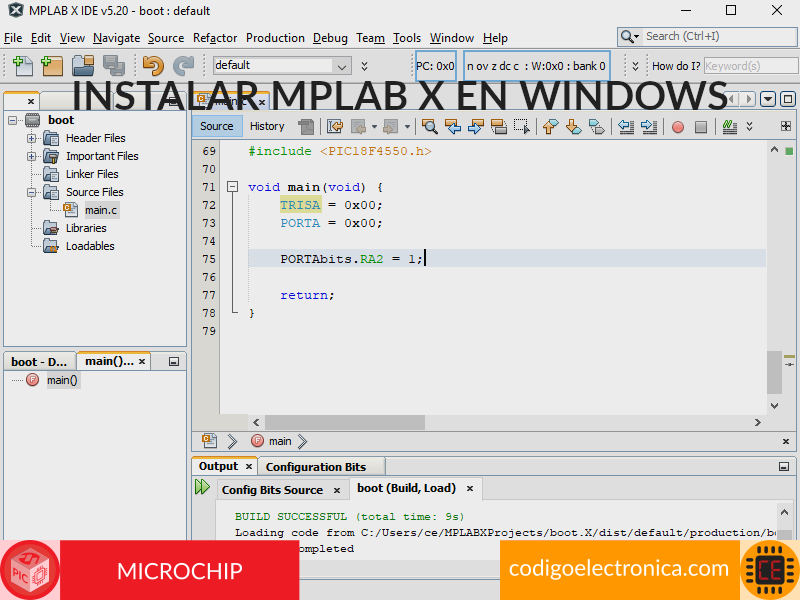The image size is (800, 600).
Task: Click the red Start Macro Recording icon
Action: 678,127
